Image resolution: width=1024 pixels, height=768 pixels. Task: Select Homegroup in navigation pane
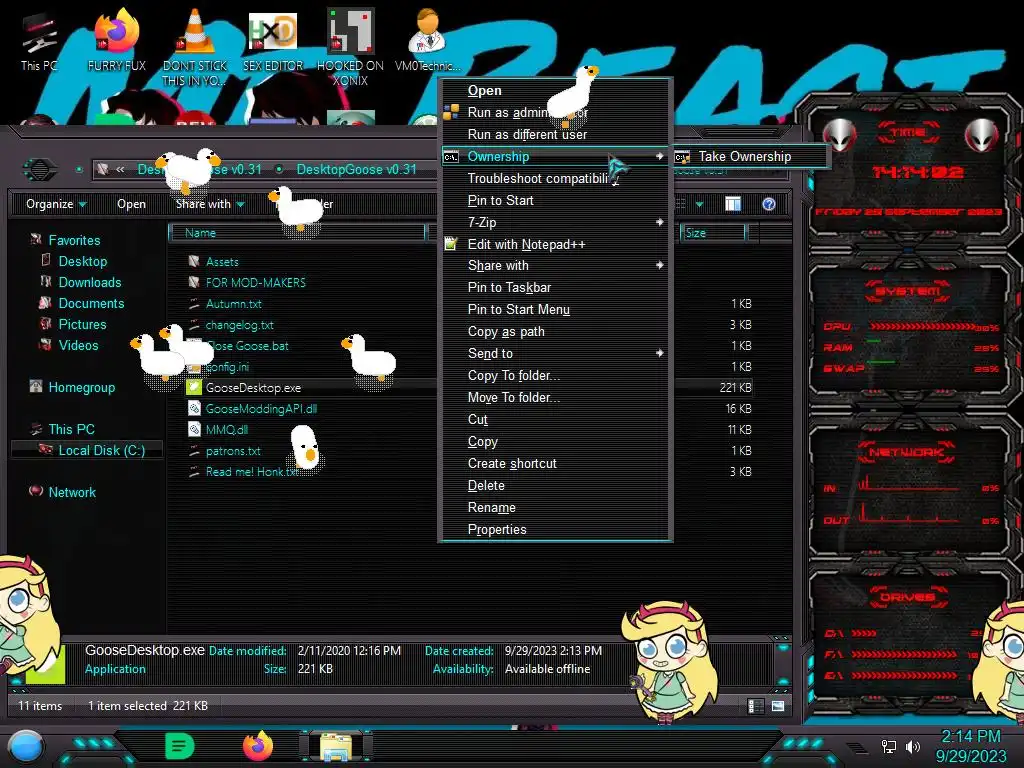(x=81, y=387)
